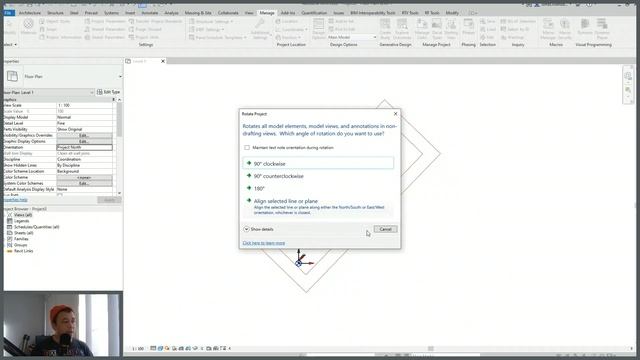The height and width of the screenshot is (360, 640).
Task: Switch to the Structure ribbon tab
Action: click(56, 13)
